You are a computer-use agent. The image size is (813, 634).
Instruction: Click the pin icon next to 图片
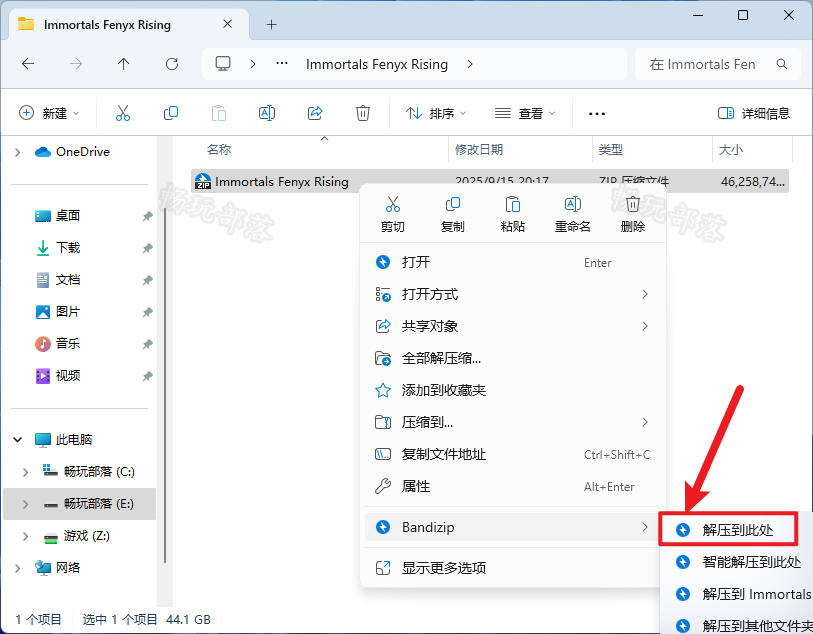coord(148,312)
